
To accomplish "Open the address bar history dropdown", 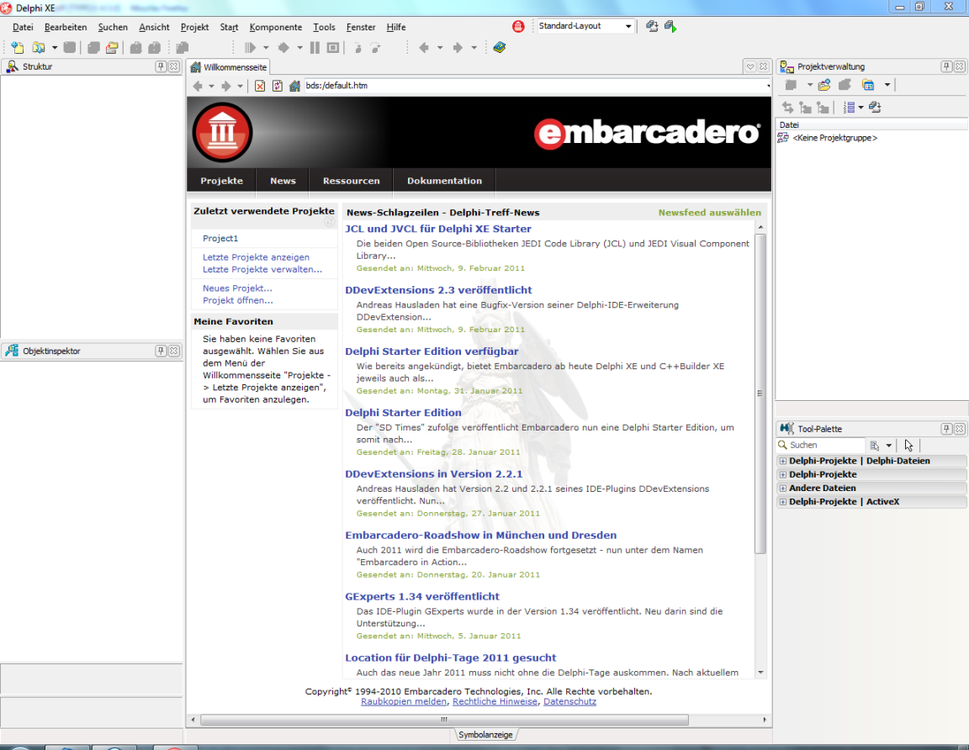I will 768,86.
